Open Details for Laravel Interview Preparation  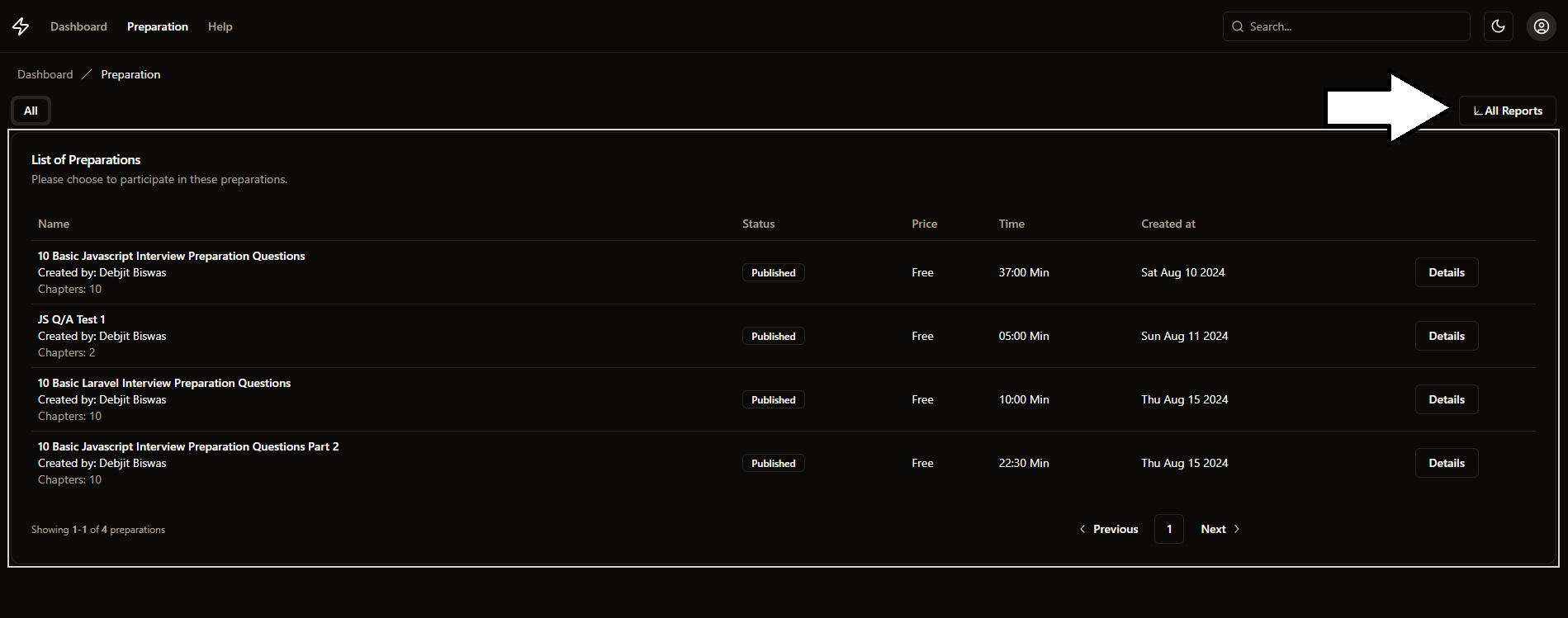pos(1446,399)
